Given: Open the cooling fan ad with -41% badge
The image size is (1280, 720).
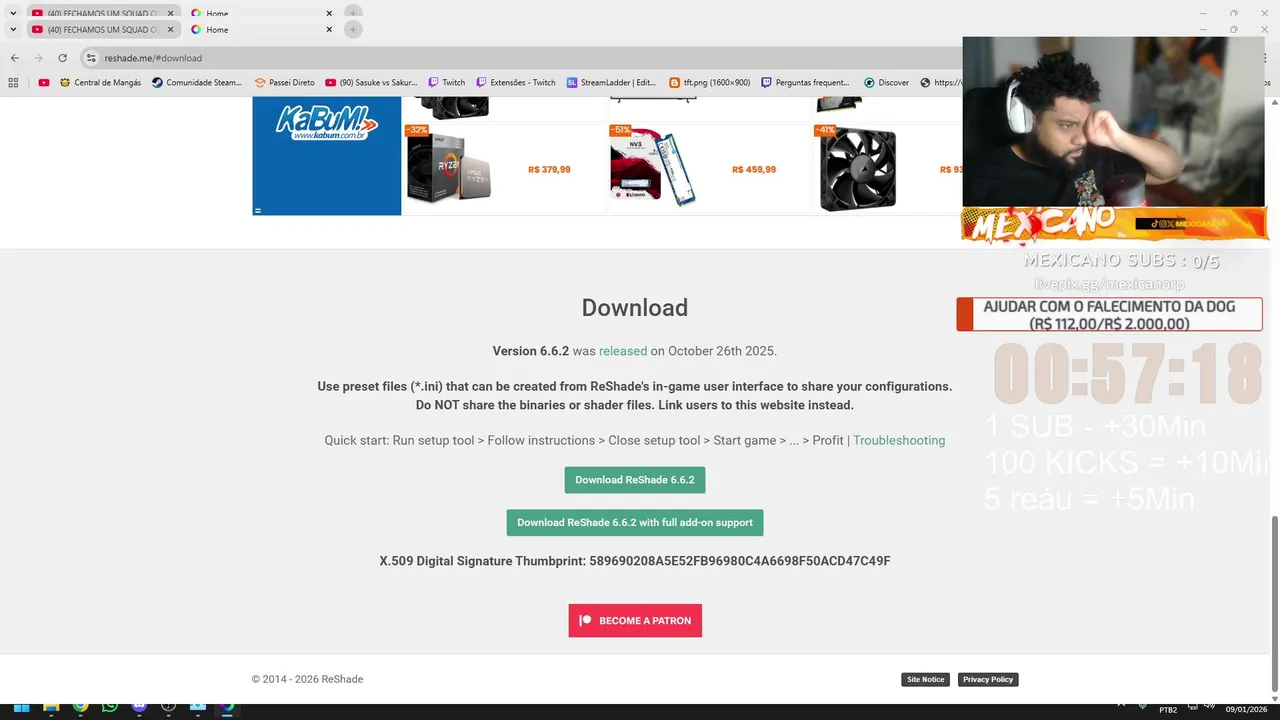Looking at the screenshot, I should point(888,168).
